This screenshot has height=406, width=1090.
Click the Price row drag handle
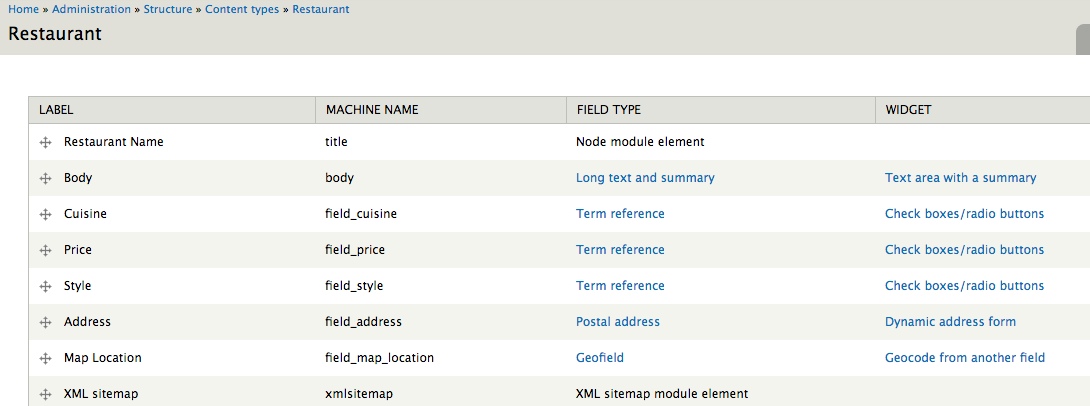(45, 251)
